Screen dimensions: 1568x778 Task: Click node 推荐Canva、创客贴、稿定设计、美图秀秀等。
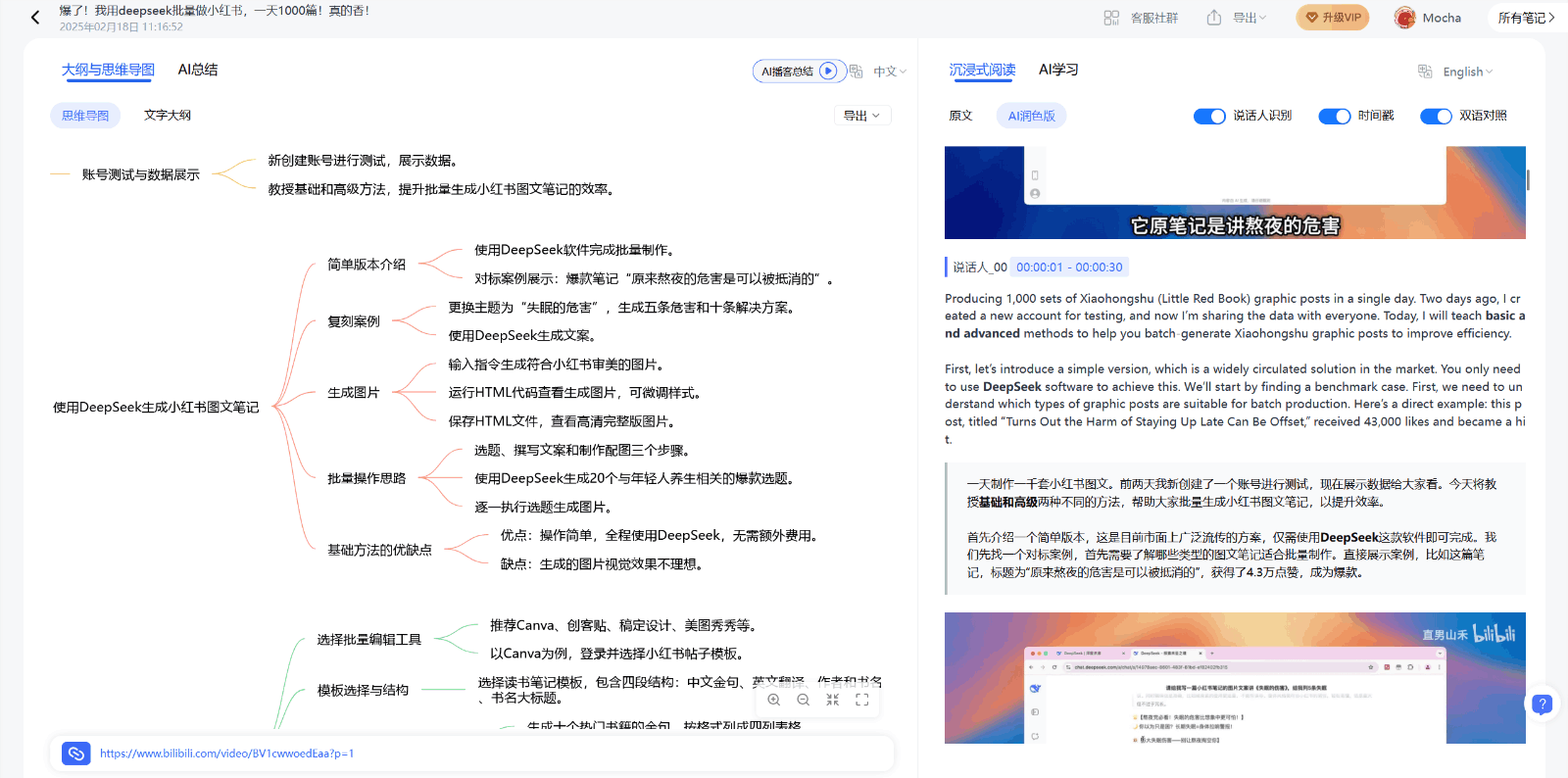pyautogui.click(x=624, y=625)
